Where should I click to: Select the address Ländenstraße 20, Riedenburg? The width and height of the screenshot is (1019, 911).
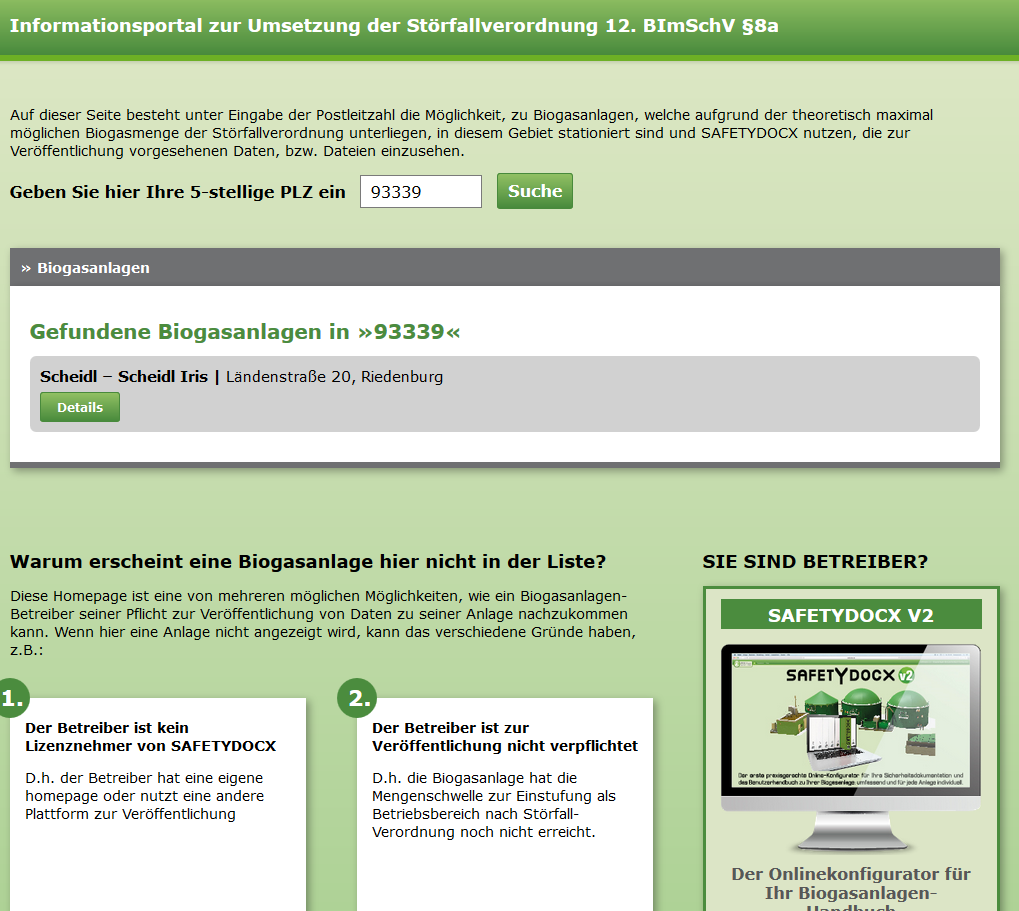point(334,377)
